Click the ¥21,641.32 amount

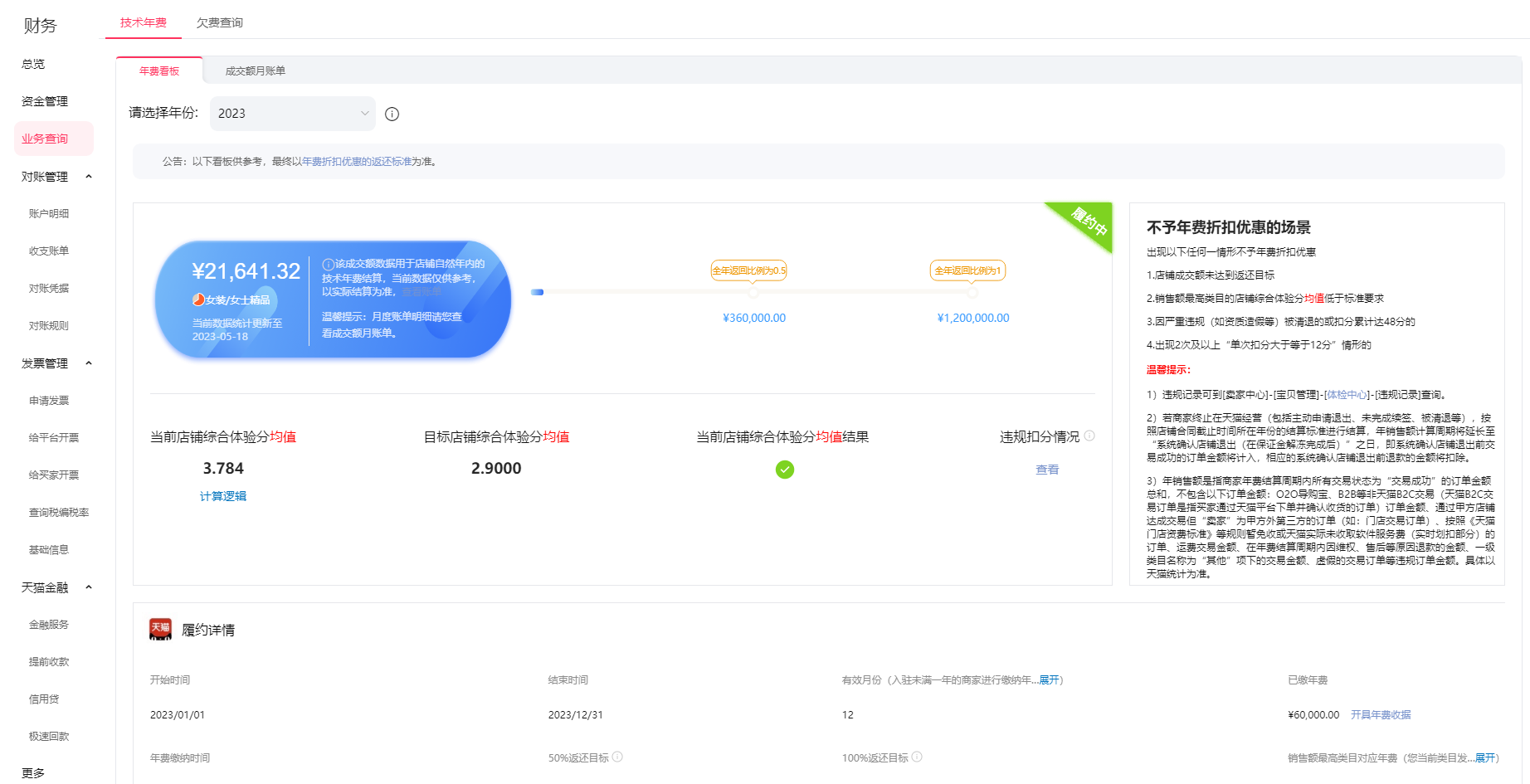tap(246, 271)
